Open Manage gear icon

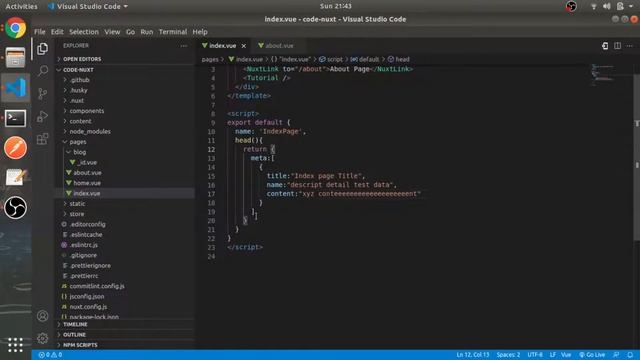pos(42,338)
